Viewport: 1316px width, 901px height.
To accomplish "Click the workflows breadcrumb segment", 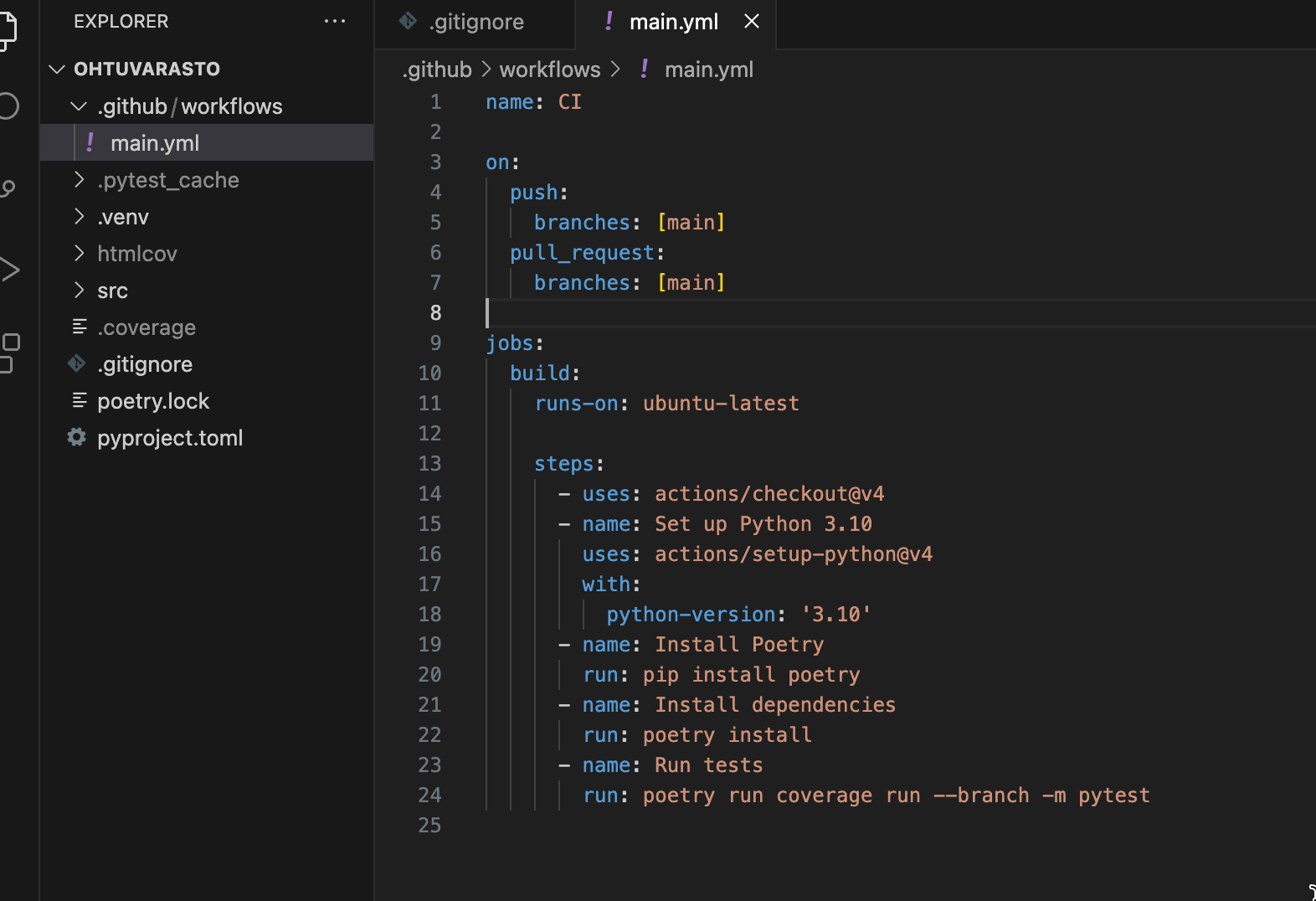I will (x=550, y=70).
